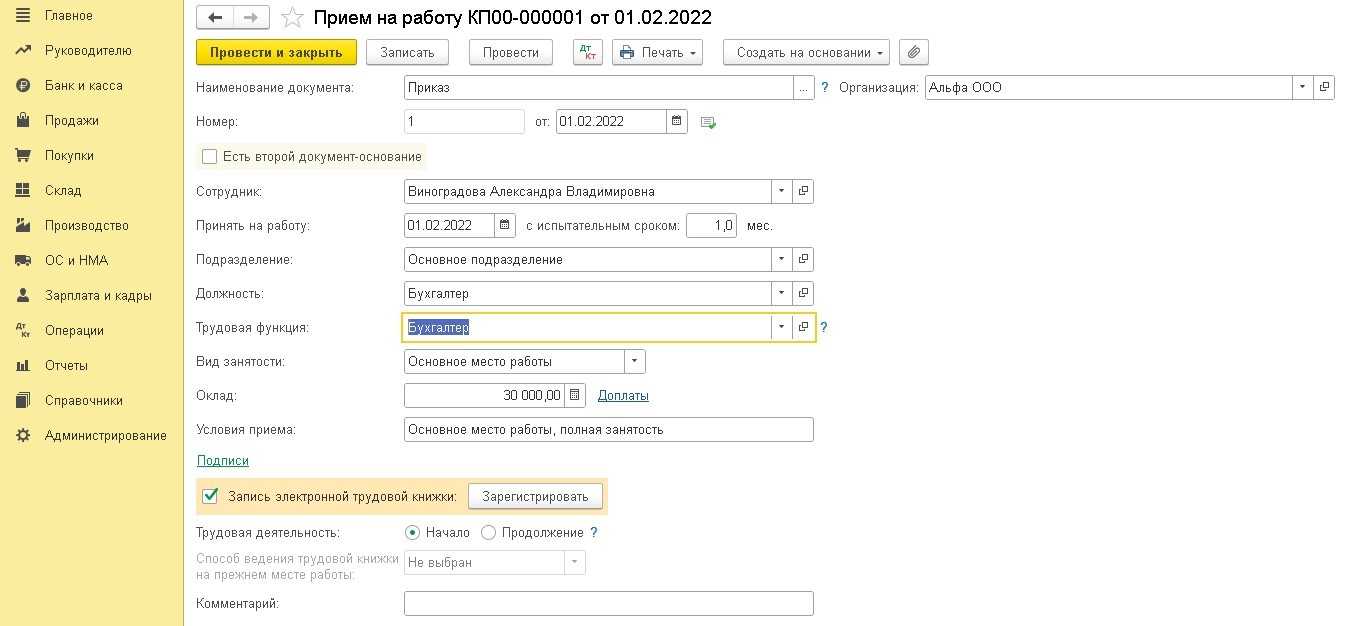Image resolution: width=1347 pixels, height=626 pixels.
Task: Open Банк и касса menu section
Action: coord(84,86)
